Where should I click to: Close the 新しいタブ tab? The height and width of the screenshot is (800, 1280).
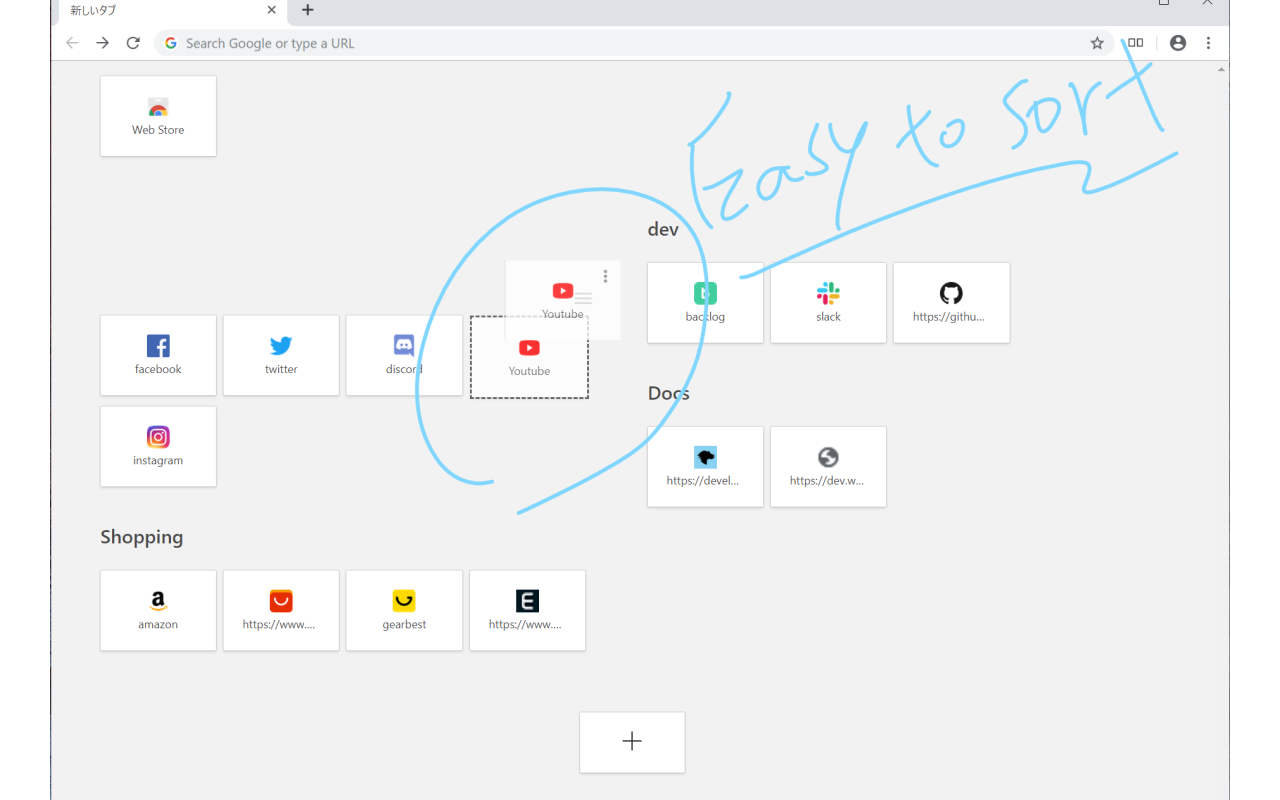271,10
